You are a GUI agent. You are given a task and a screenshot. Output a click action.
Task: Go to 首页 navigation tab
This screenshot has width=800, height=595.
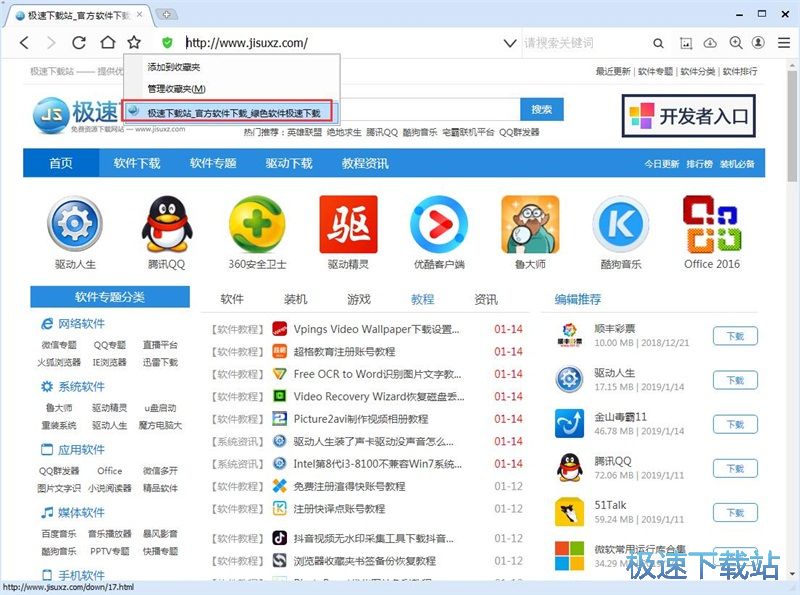click(x=61, y=163)
